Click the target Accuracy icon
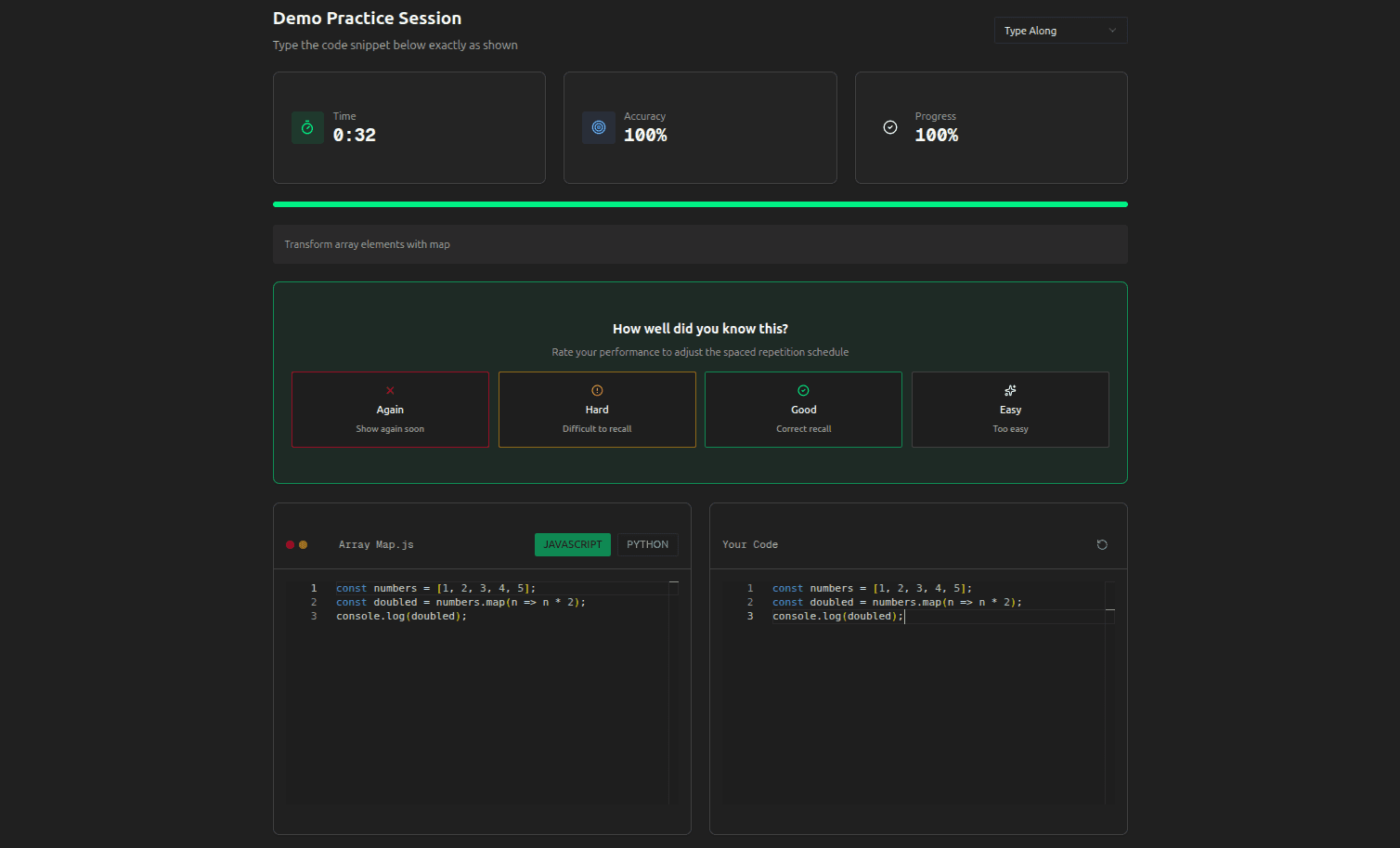Screen dimensions: 1400x848 click(x=599, y=128)
